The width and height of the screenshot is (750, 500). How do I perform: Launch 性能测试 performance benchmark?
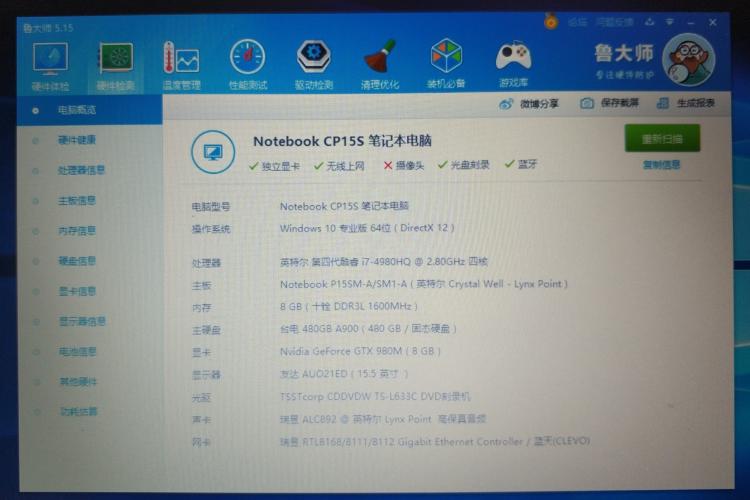pyautogui.click(x=248, y=65)
